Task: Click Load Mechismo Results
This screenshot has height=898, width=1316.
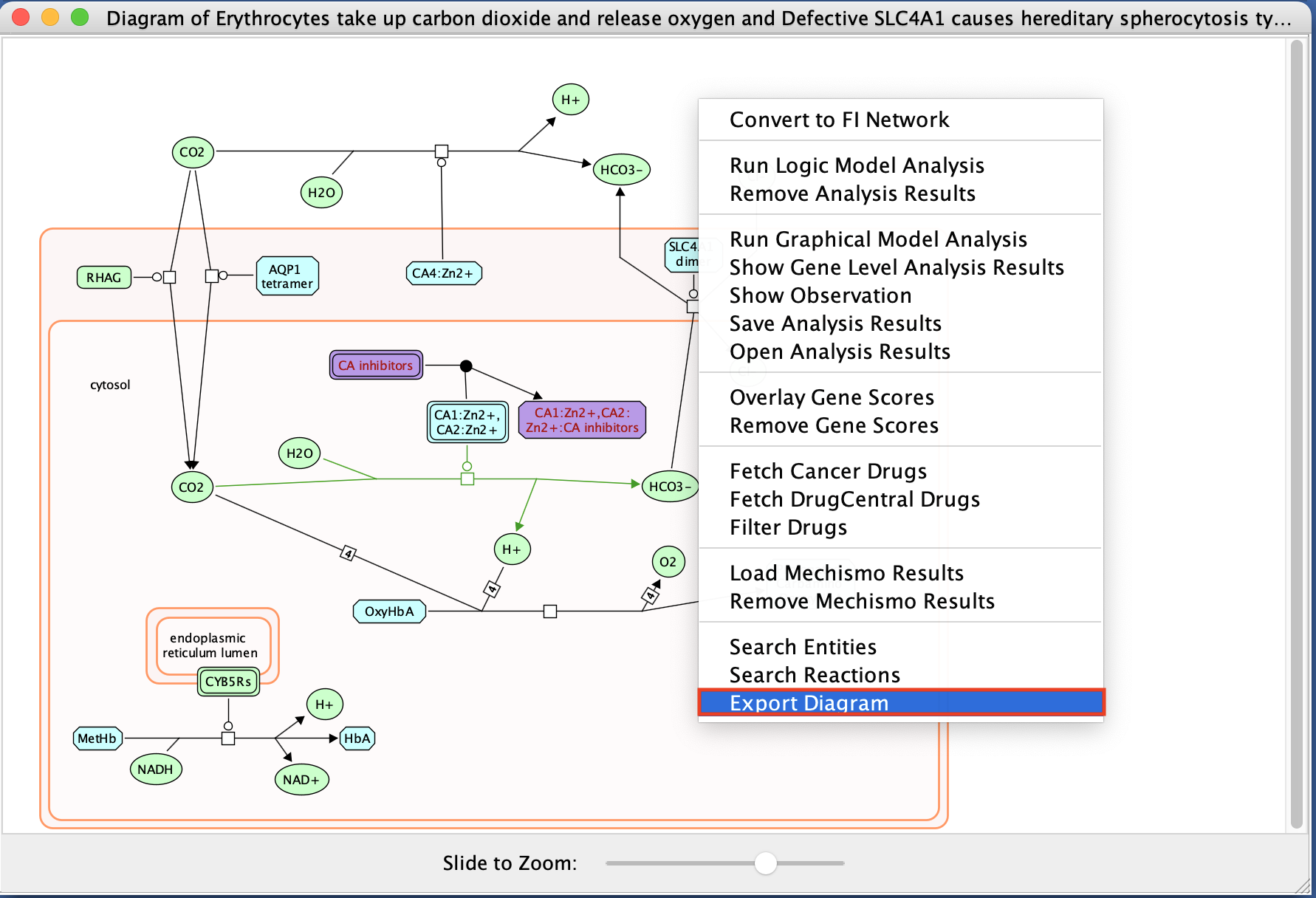Action: tap(846, 573)
